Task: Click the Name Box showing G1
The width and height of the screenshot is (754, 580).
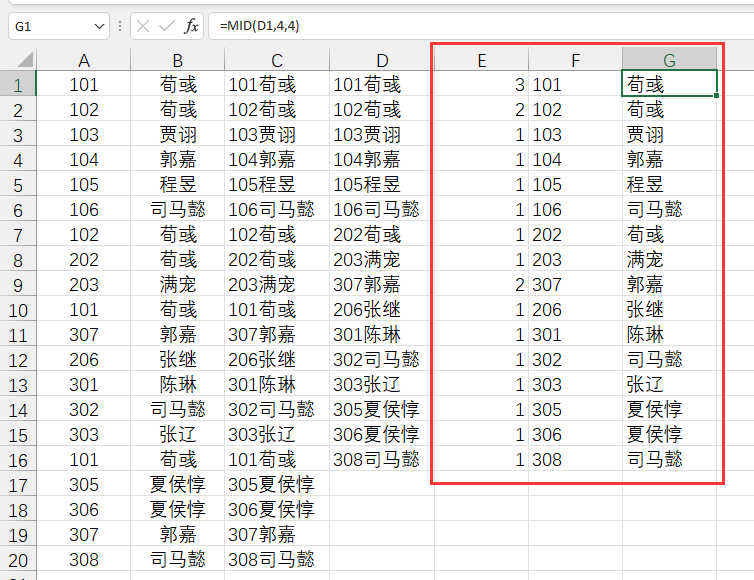Action: point(50,26)
